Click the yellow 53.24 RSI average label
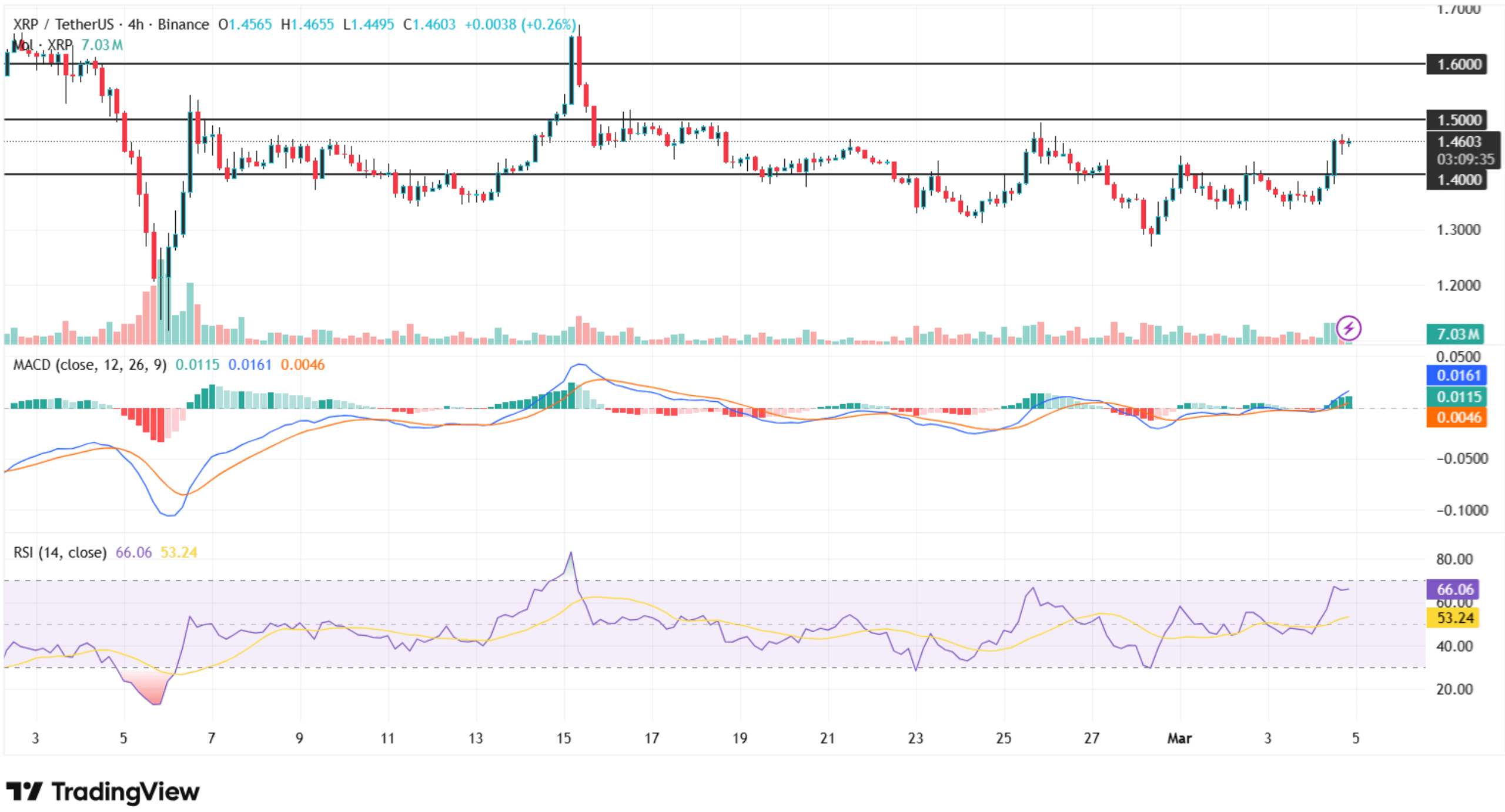The width and height of the screenshot is (1505, 812). (1452, 618)
